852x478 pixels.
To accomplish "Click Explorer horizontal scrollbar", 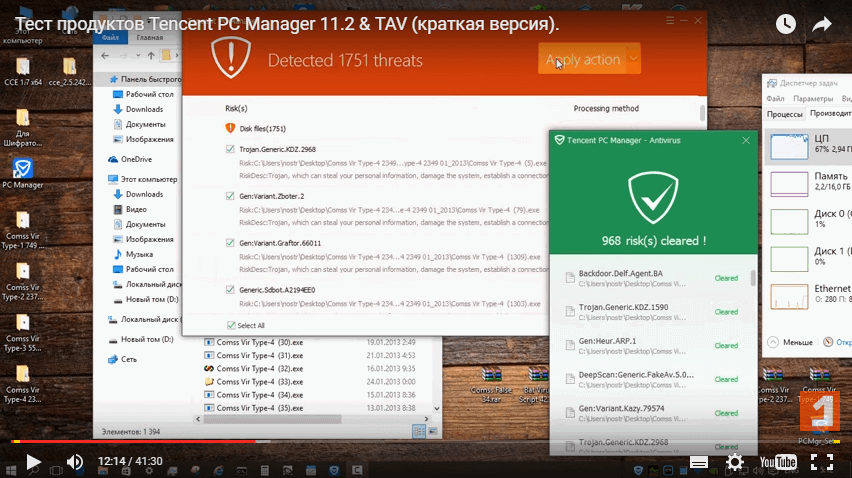I will 272,419.
